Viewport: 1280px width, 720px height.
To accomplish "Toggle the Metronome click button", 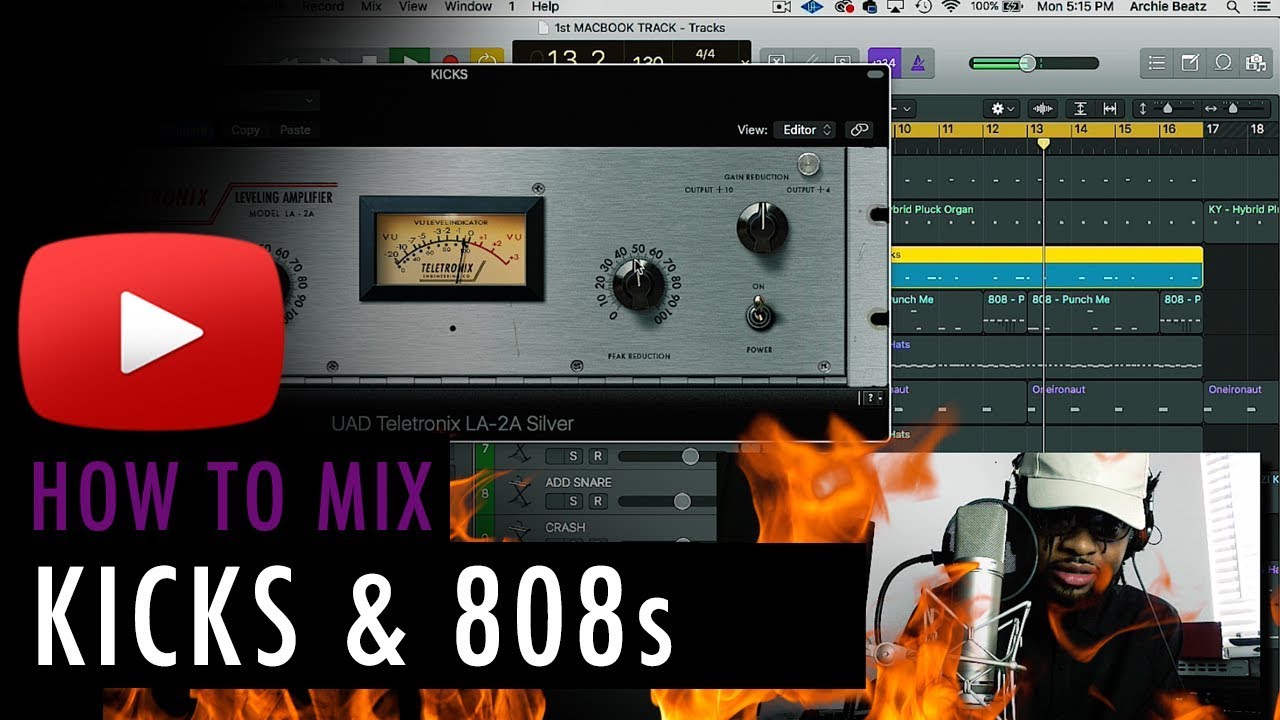I will [918, 62].
